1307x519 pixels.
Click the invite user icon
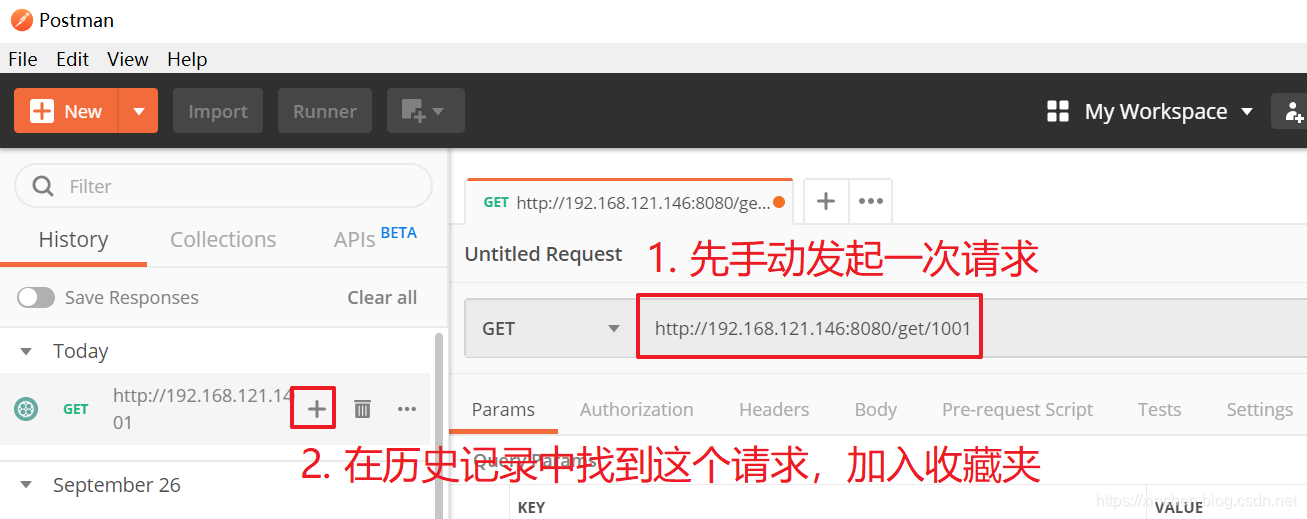tap(1292, 111)
